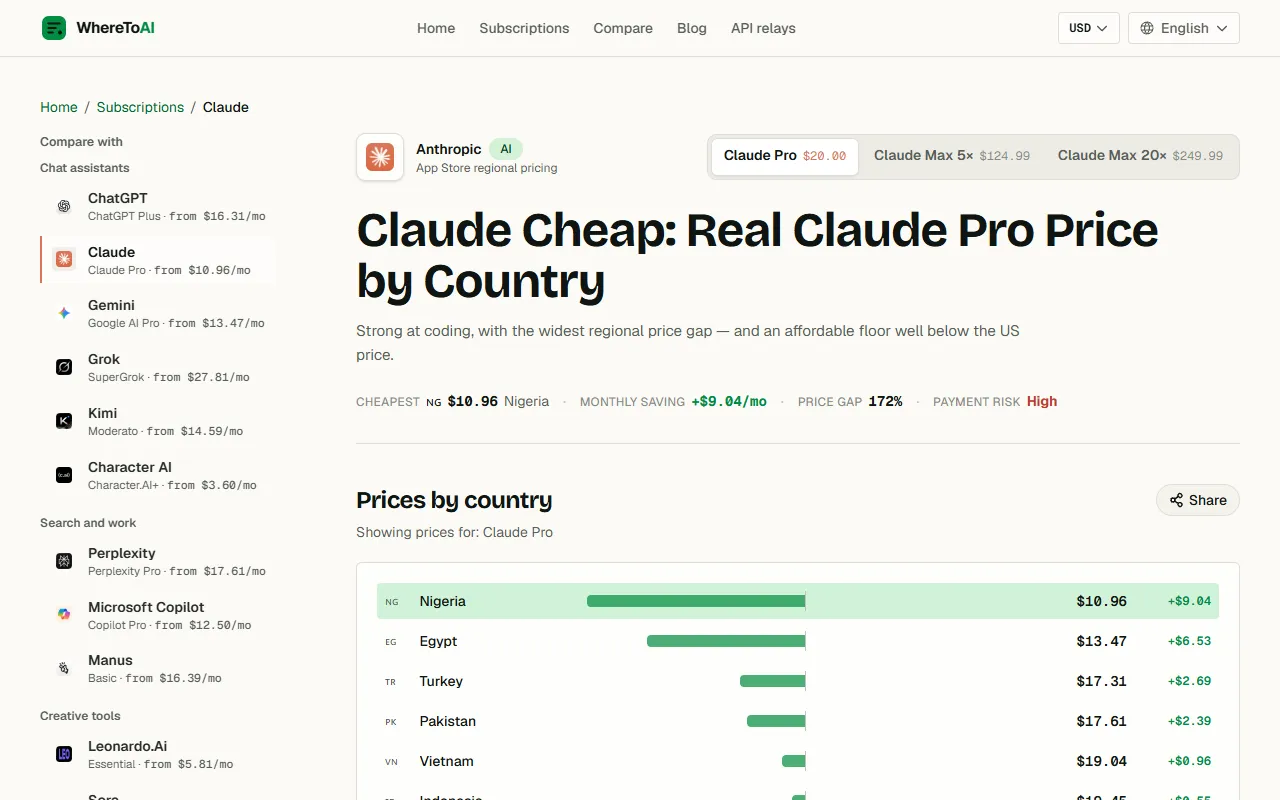
Task: Open Compare in top navigation
Action: pyautogui.click(x=623, y=28)
